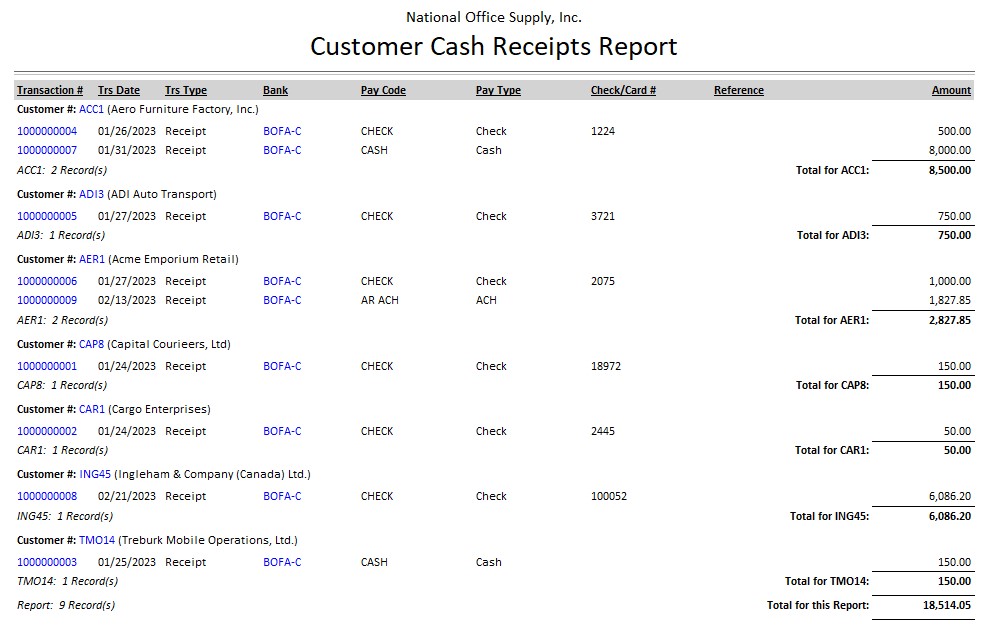Open transaction 1000000007 link
Image resolution: width=994 pixels, height=637 pixels.
47,150
